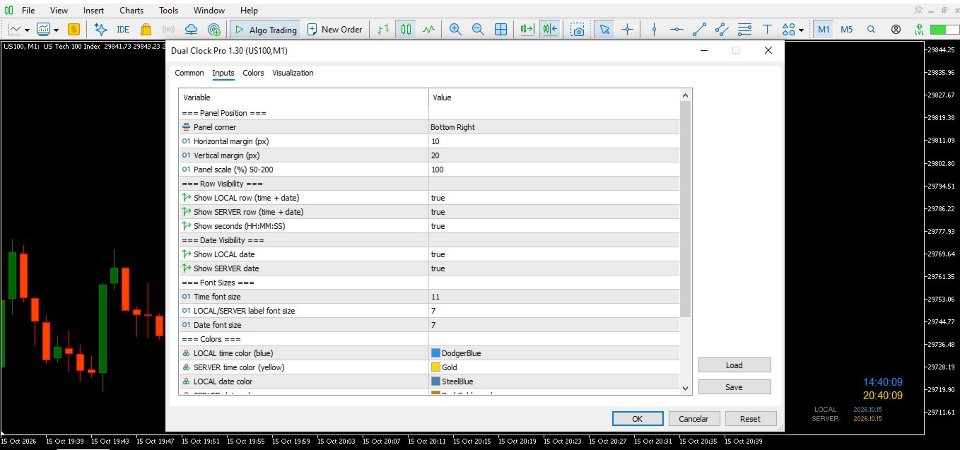960x450 pixels.
Task: Open the File menu
Action: [28, 10]
